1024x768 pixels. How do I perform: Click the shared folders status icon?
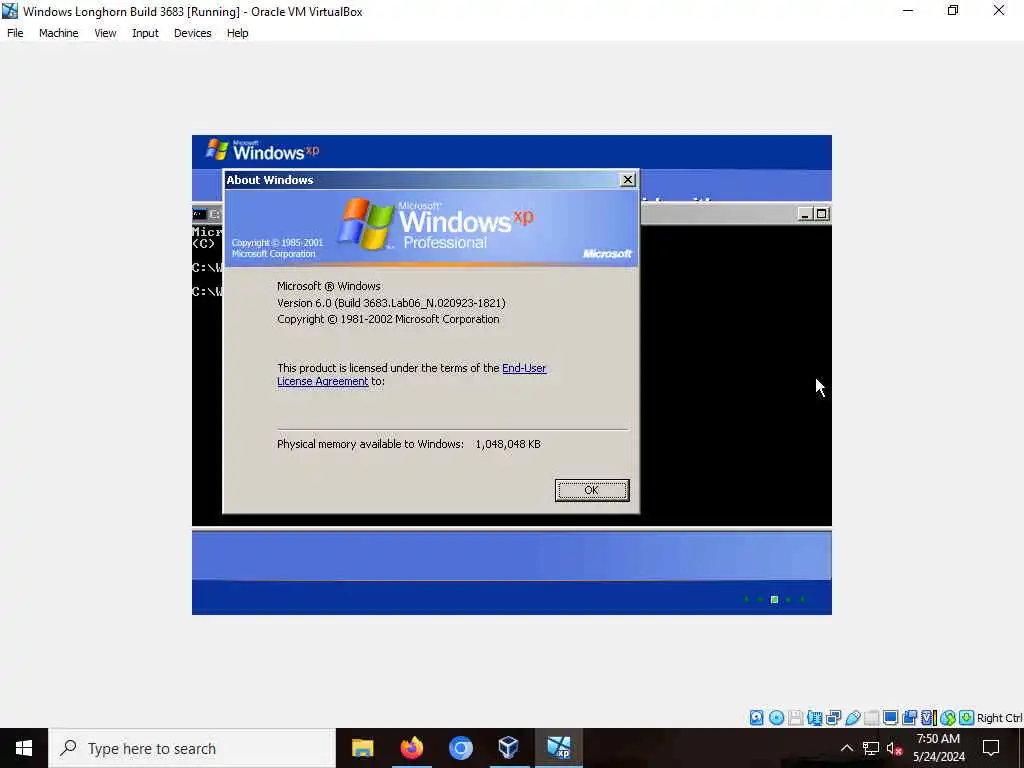coord(871,718)
